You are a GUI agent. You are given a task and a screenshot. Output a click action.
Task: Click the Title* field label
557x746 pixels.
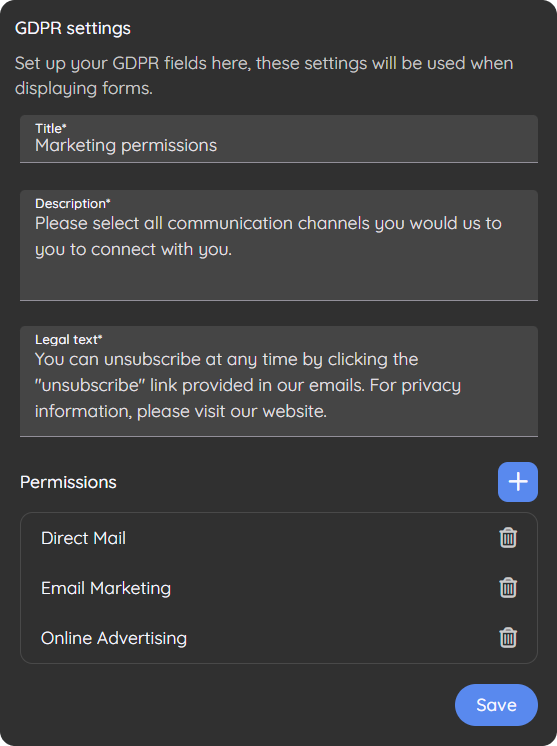[50, 128]
